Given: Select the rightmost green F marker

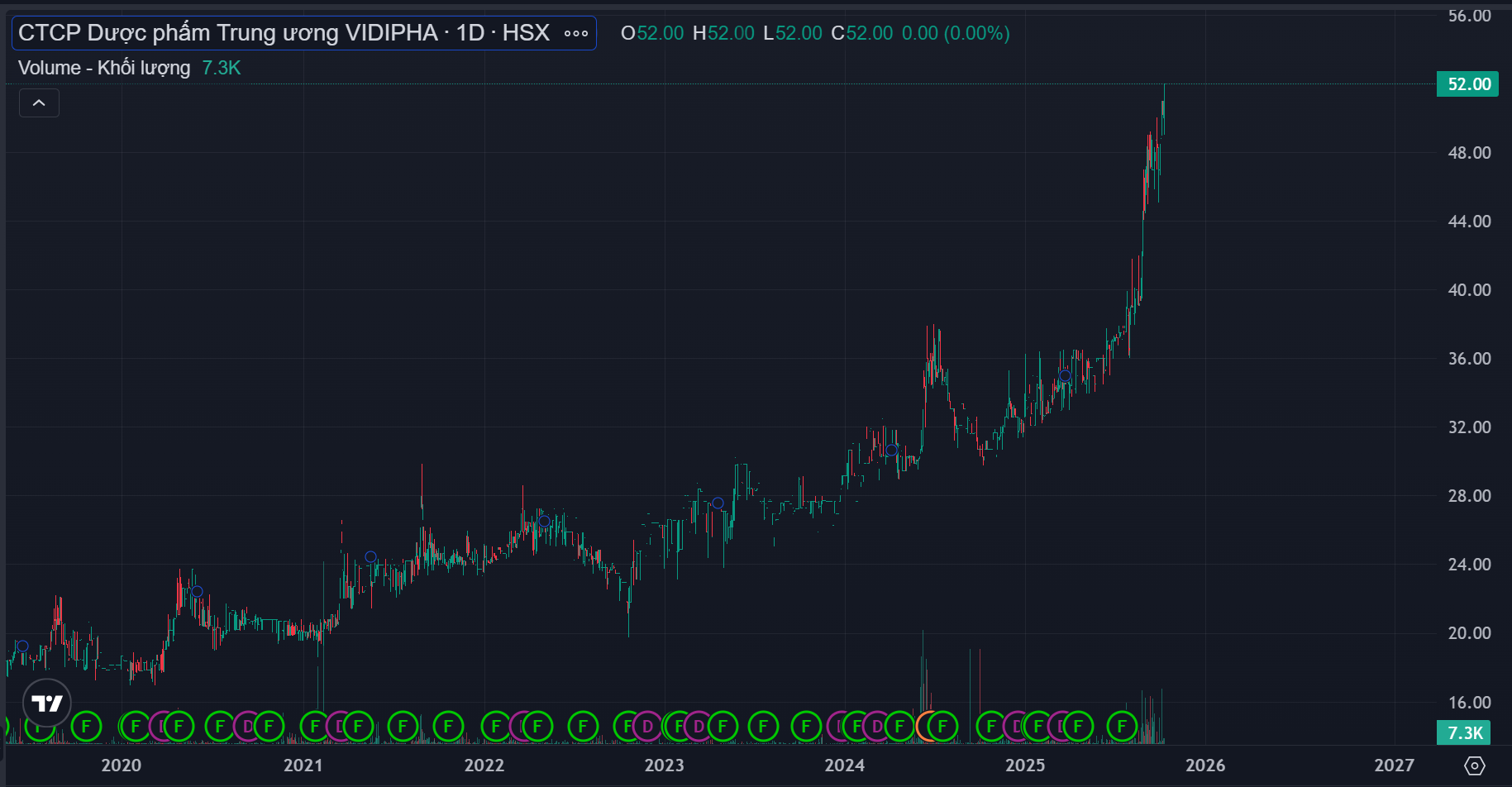Looking at the screenshot, I should (1122, 727).
